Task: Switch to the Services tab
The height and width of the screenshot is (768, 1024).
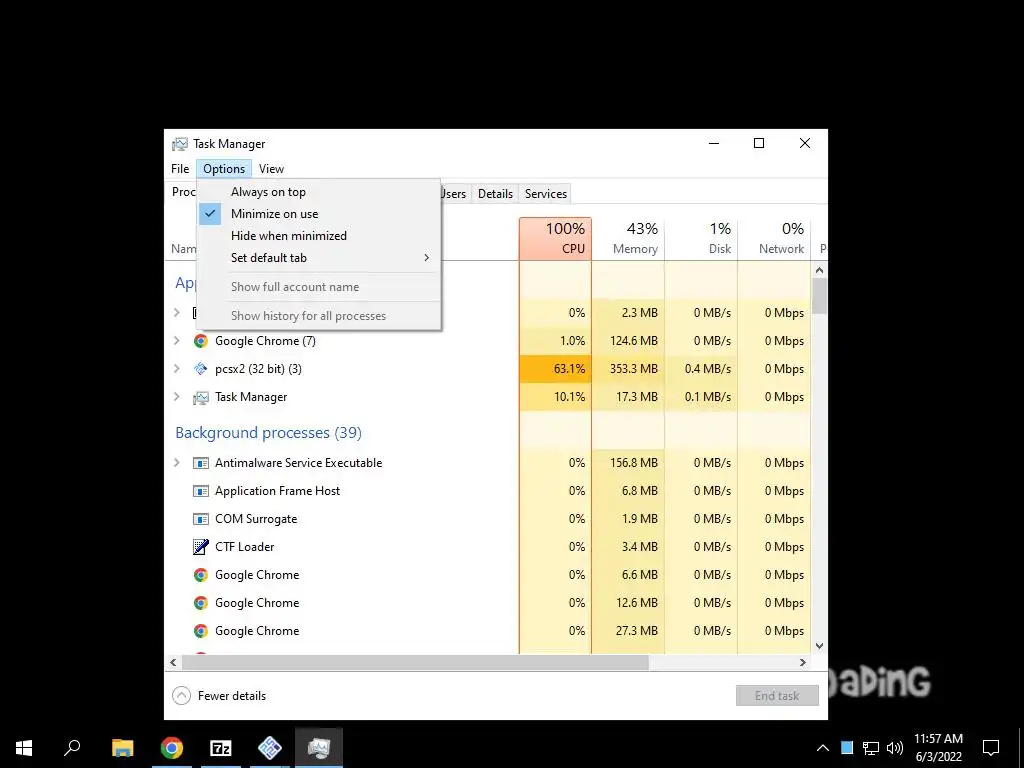Action: [x=545, y=194]
